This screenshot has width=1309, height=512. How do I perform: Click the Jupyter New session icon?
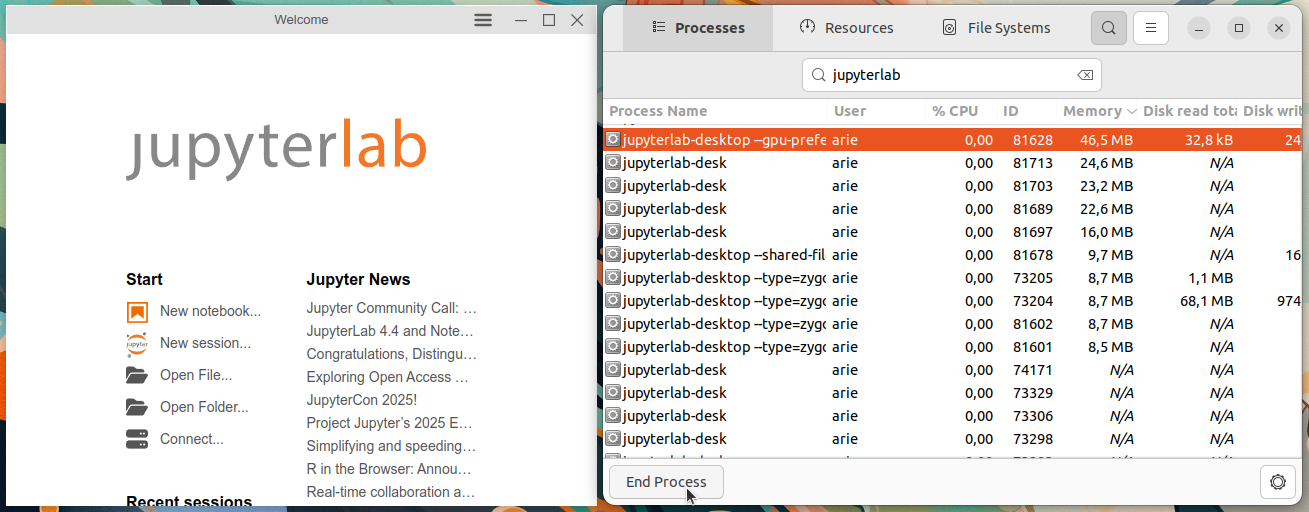pyautogui.click(x=137, y=344)
